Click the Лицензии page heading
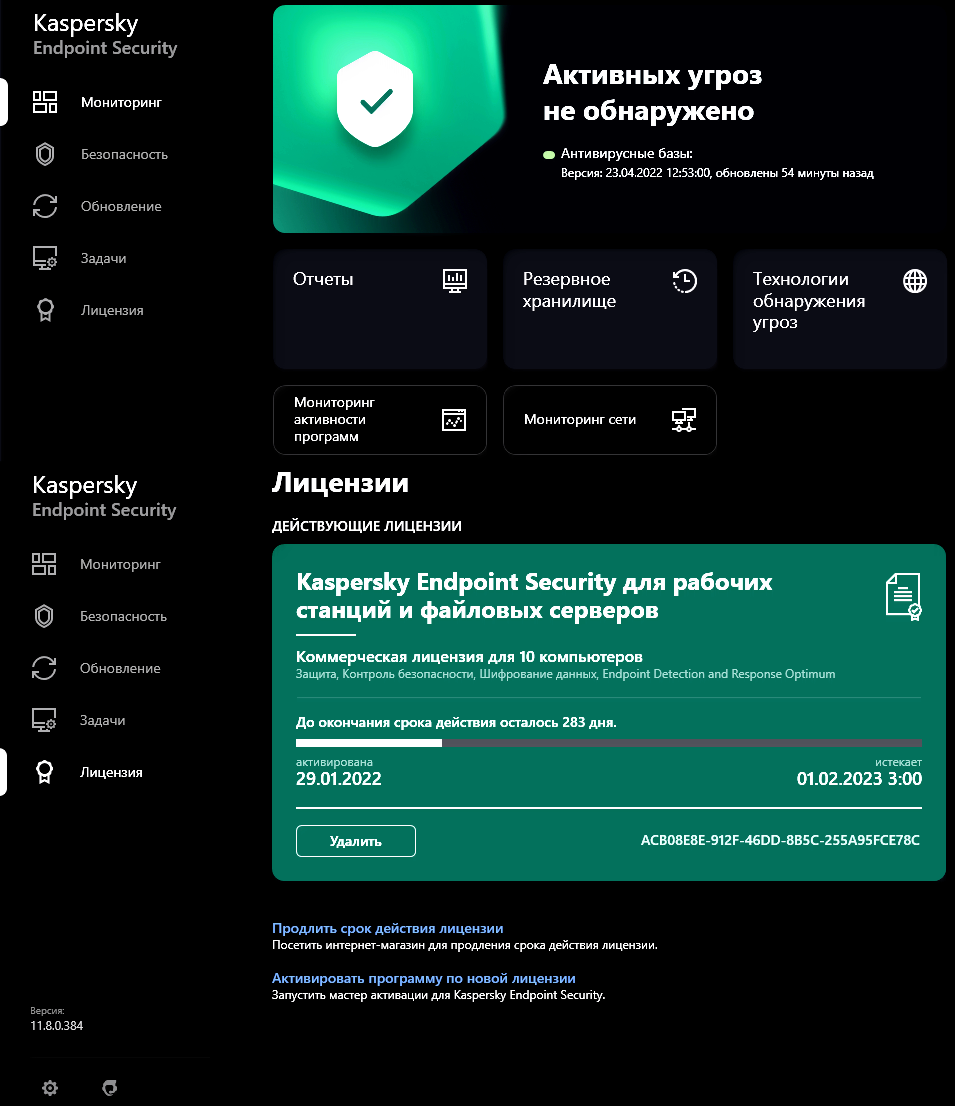This screenshot has height=1106, width=955. 341,483
